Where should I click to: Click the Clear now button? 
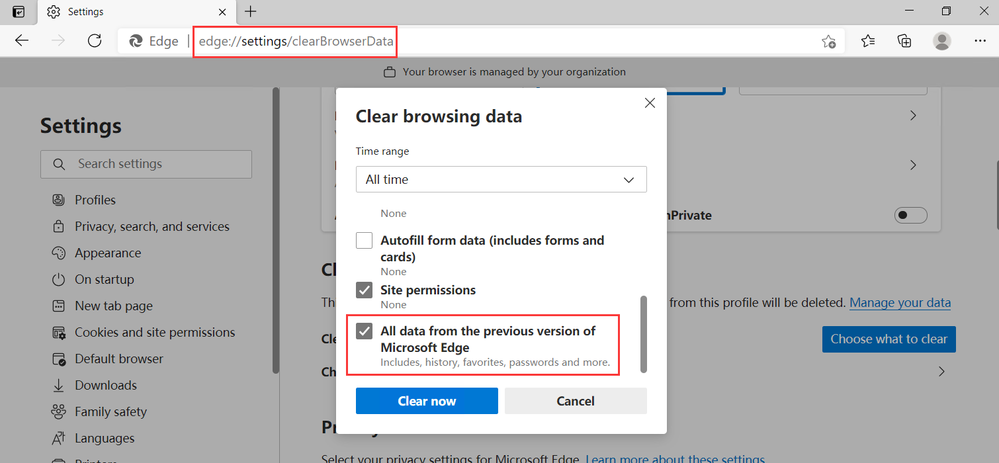(x=427, y=401)
